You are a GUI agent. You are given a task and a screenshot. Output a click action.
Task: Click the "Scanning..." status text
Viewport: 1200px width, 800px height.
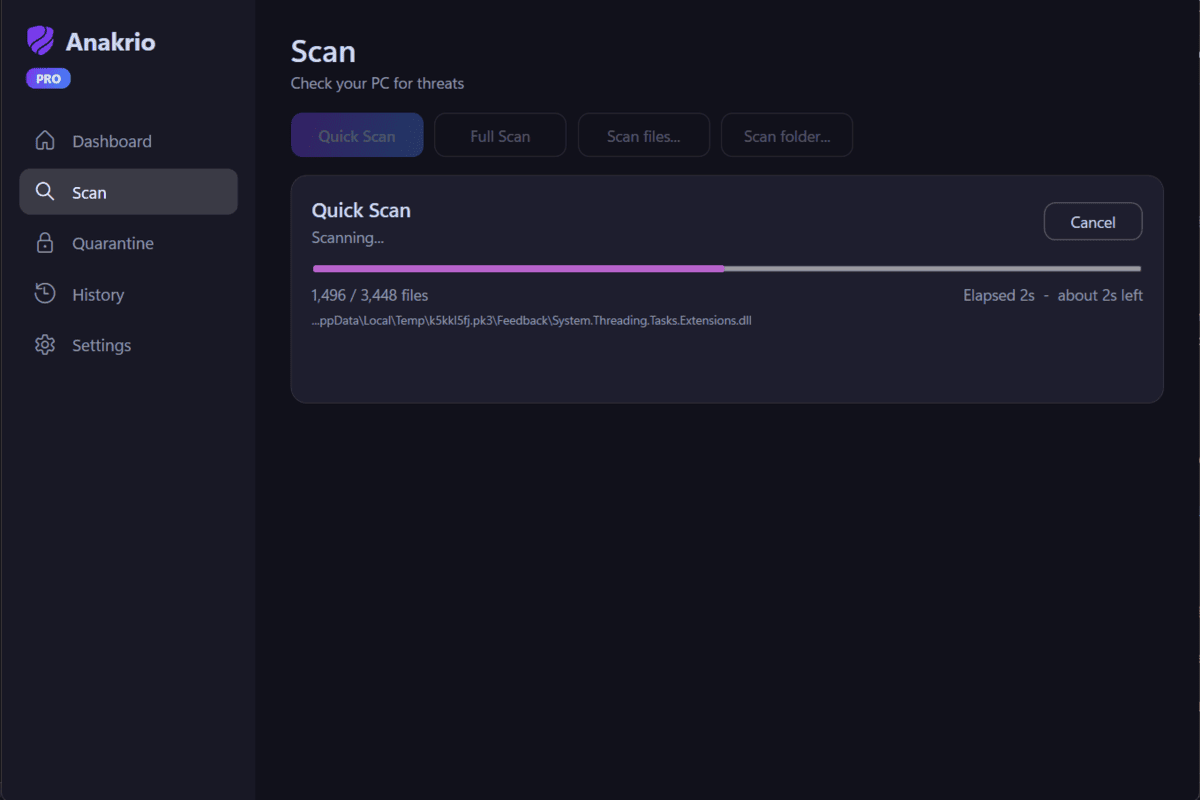348,238
